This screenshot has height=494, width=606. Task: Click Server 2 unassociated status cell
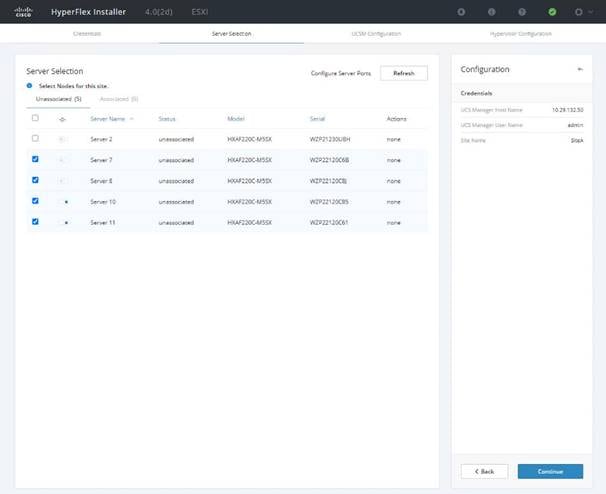(x=176, y=139)
